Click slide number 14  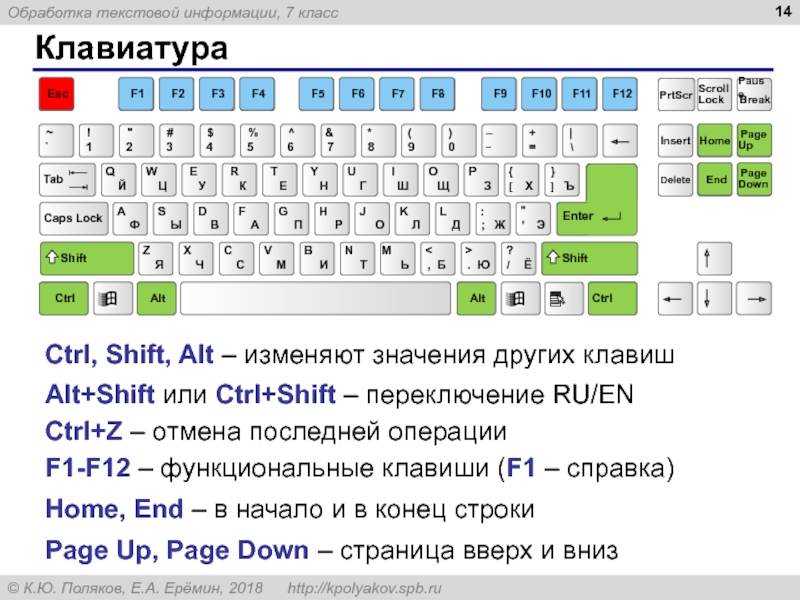[x=783, y=11]
